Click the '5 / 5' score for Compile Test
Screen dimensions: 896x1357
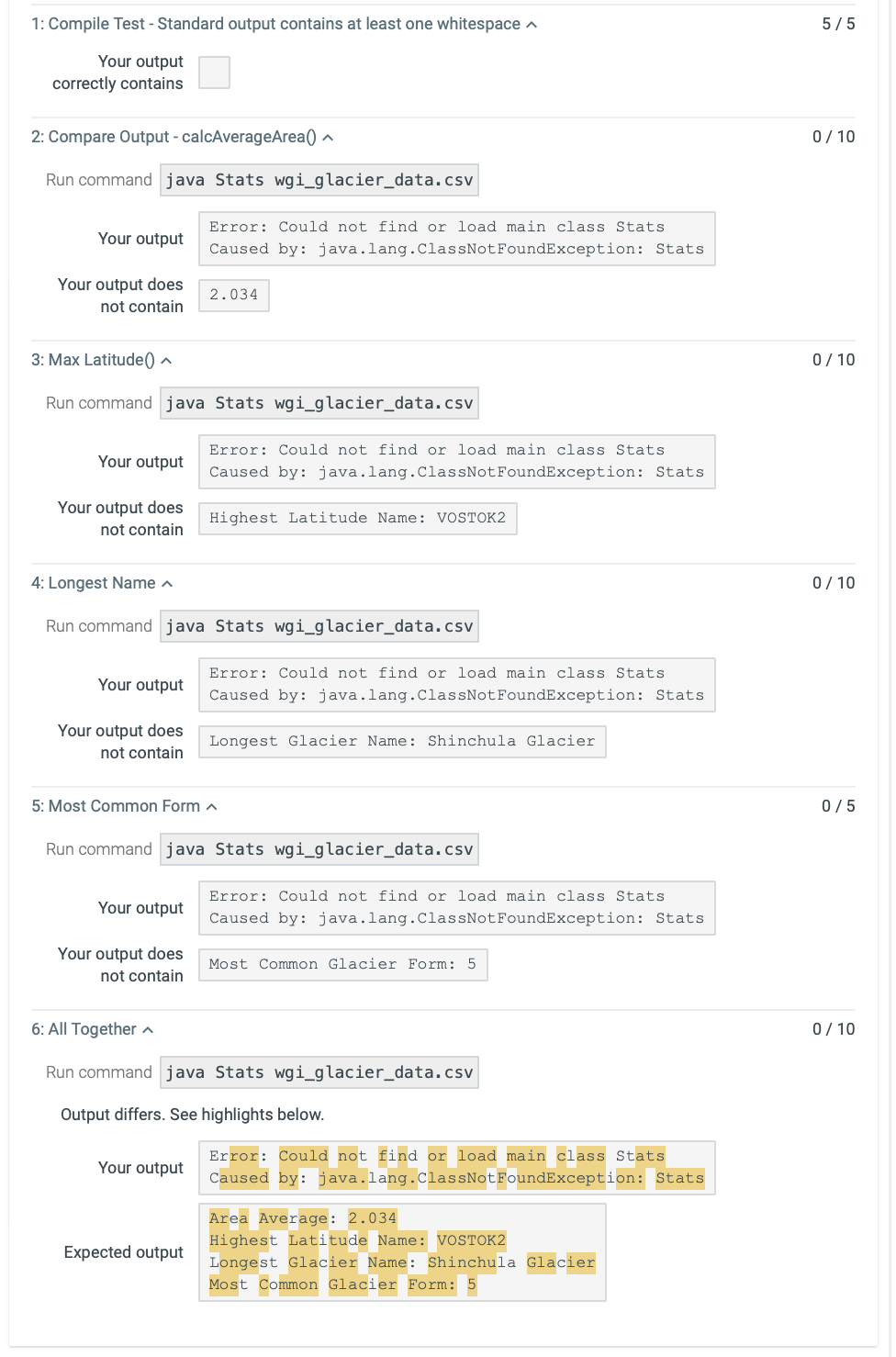pyautogui.click(x=838, y=24)
